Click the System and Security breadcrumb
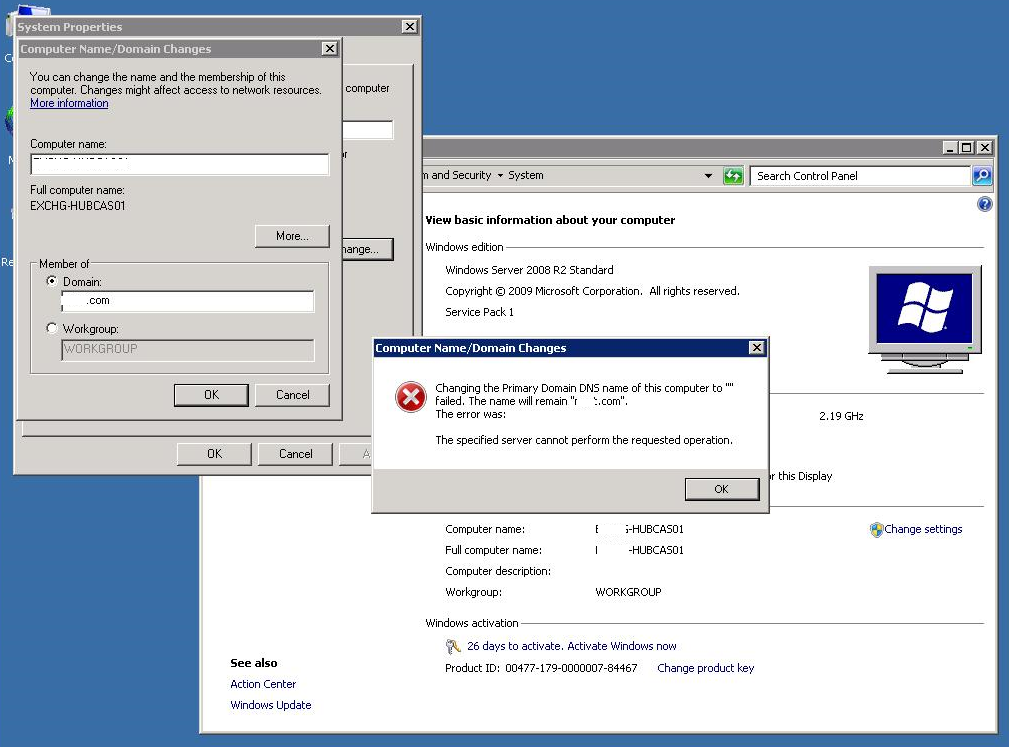This screenshot has height=747, width=1009. point(457,175)
